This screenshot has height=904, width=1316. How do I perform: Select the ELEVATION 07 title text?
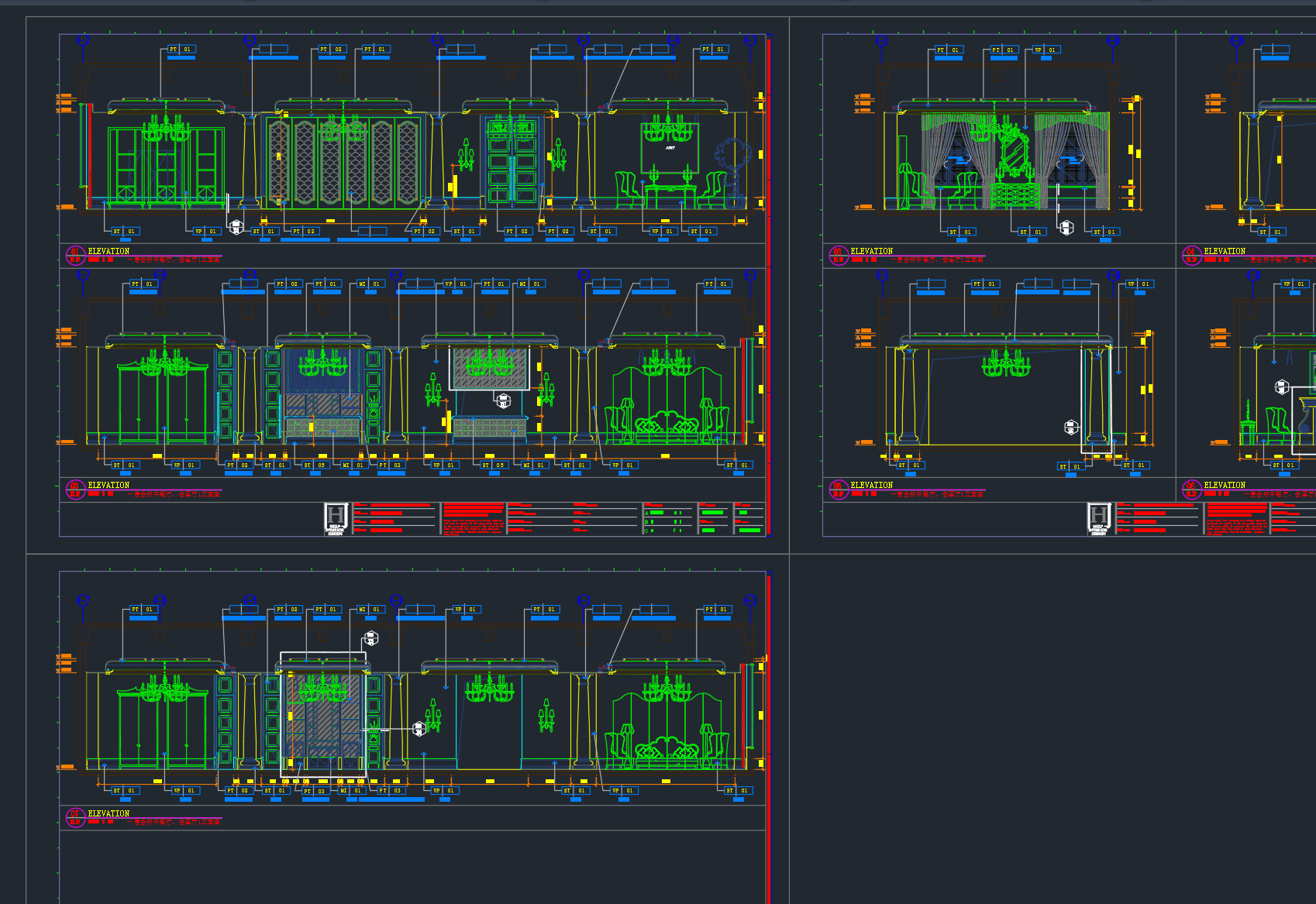click(109, 814)
